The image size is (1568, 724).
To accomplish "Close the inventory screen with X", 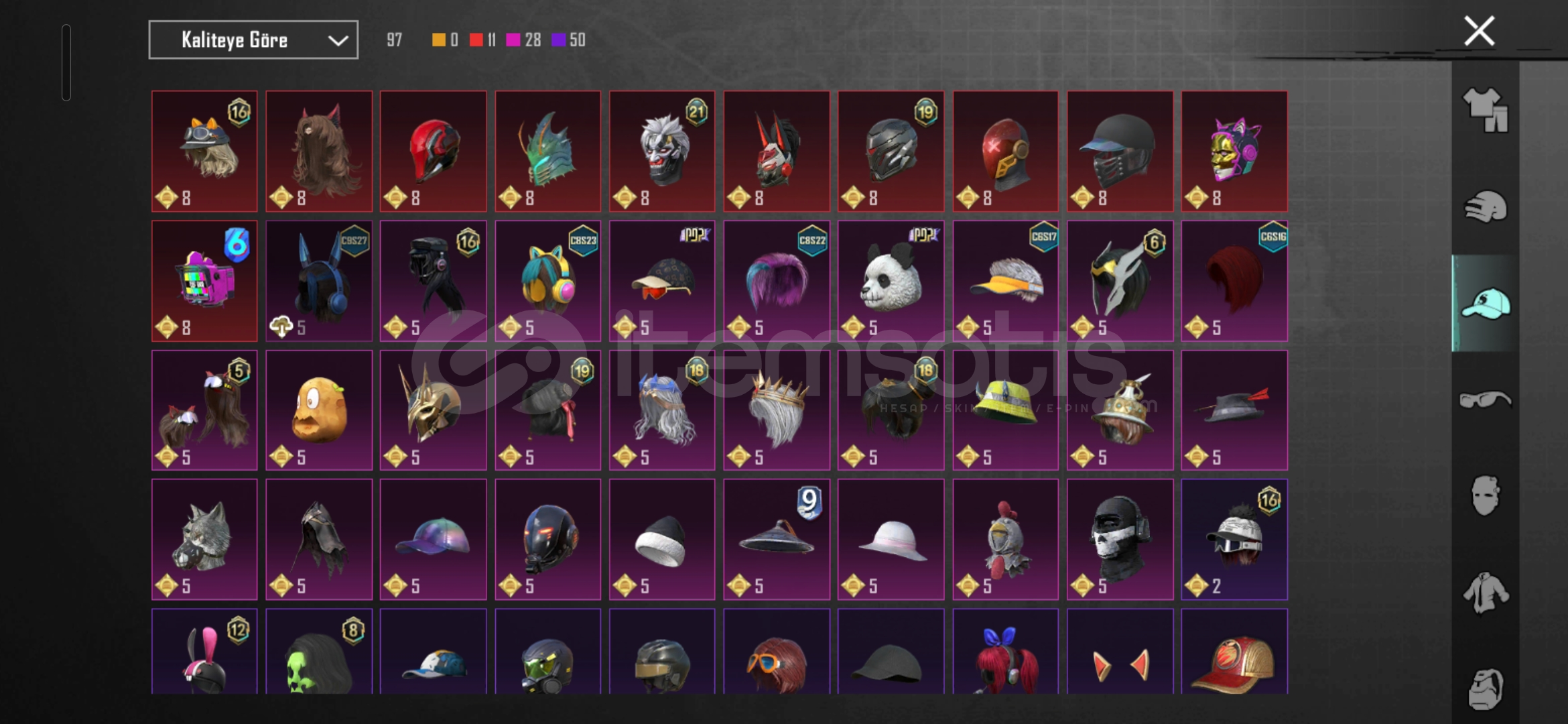I will tap(1479, 31).
